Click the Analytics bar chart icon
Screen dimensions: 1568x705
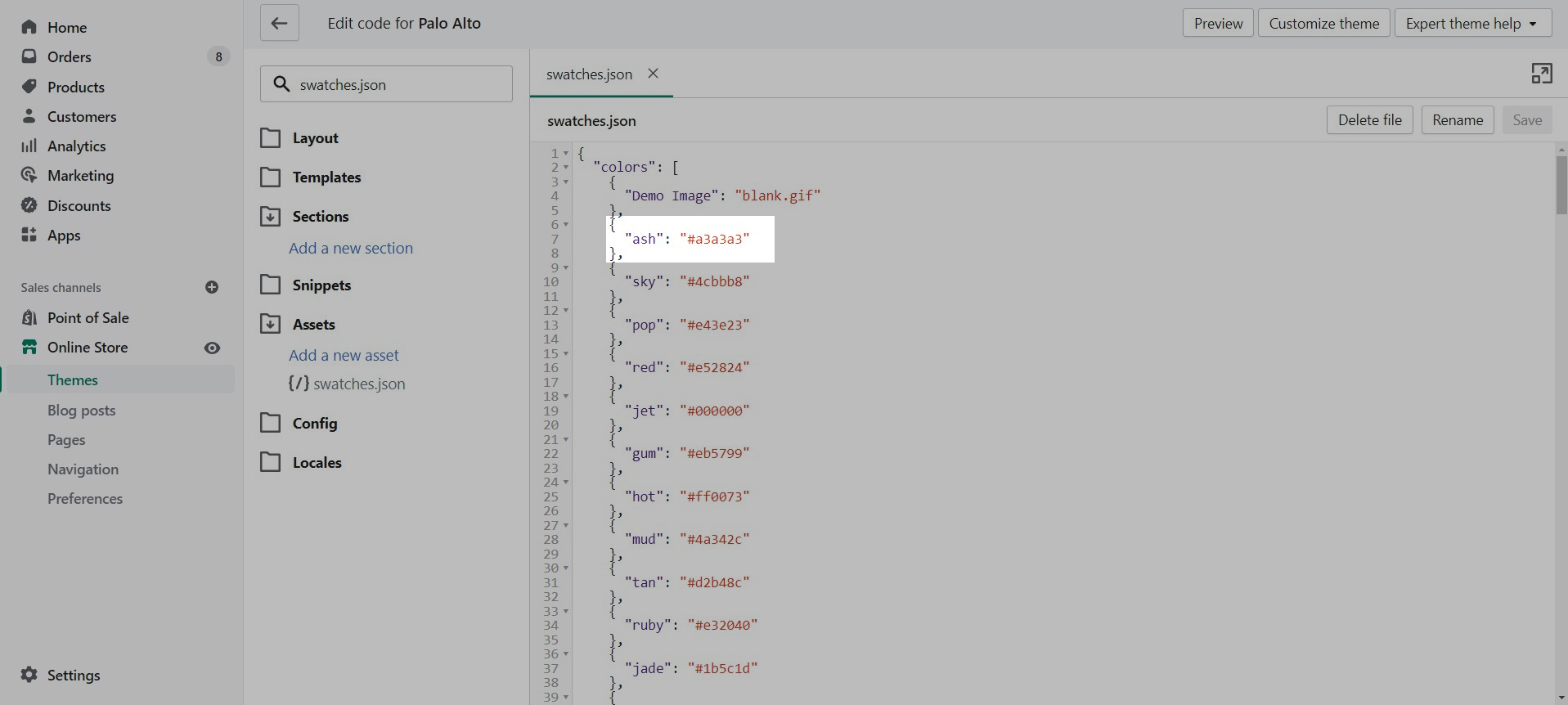pos(29,146)
